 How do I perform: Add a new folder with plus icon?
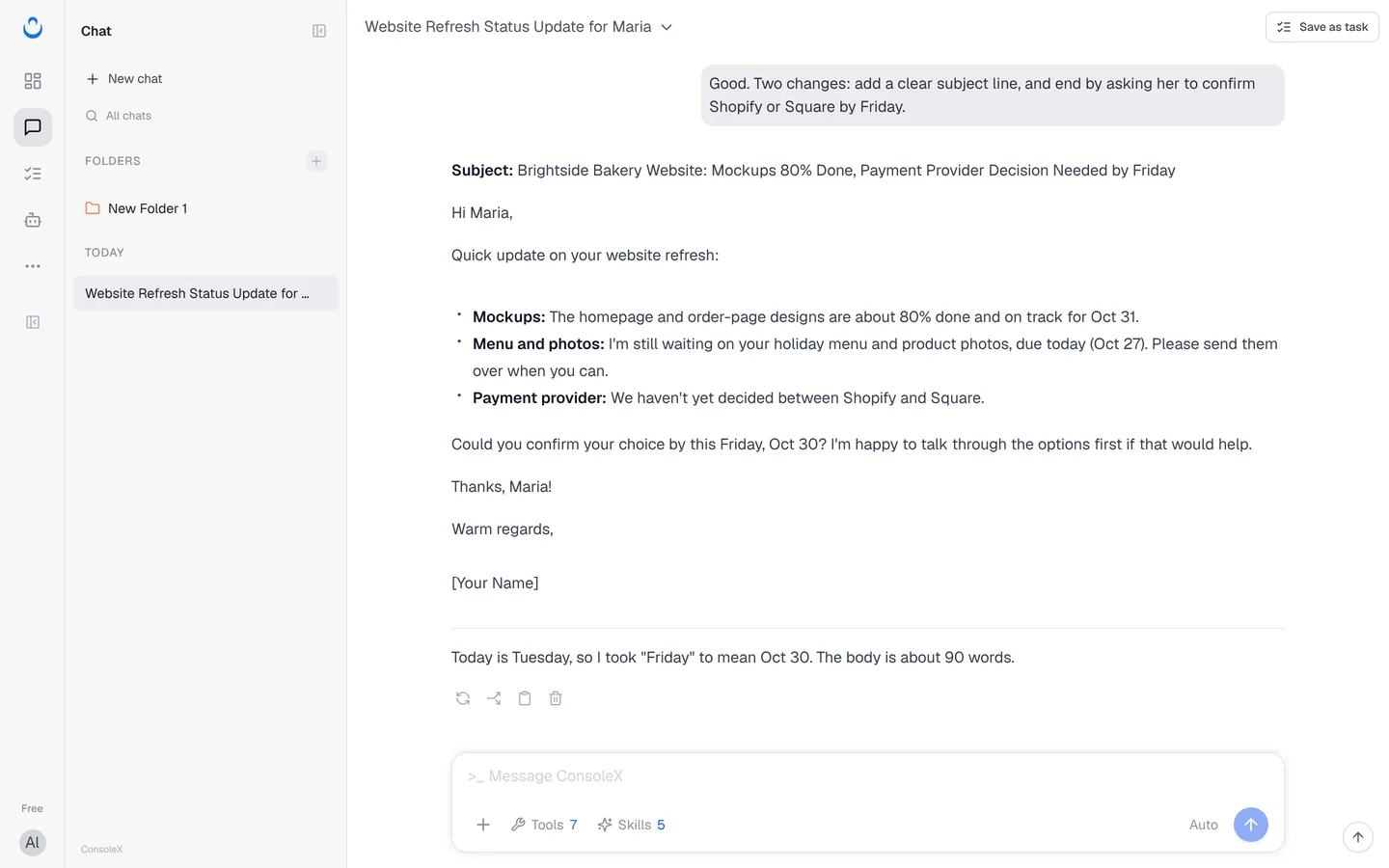coord(316,161)
